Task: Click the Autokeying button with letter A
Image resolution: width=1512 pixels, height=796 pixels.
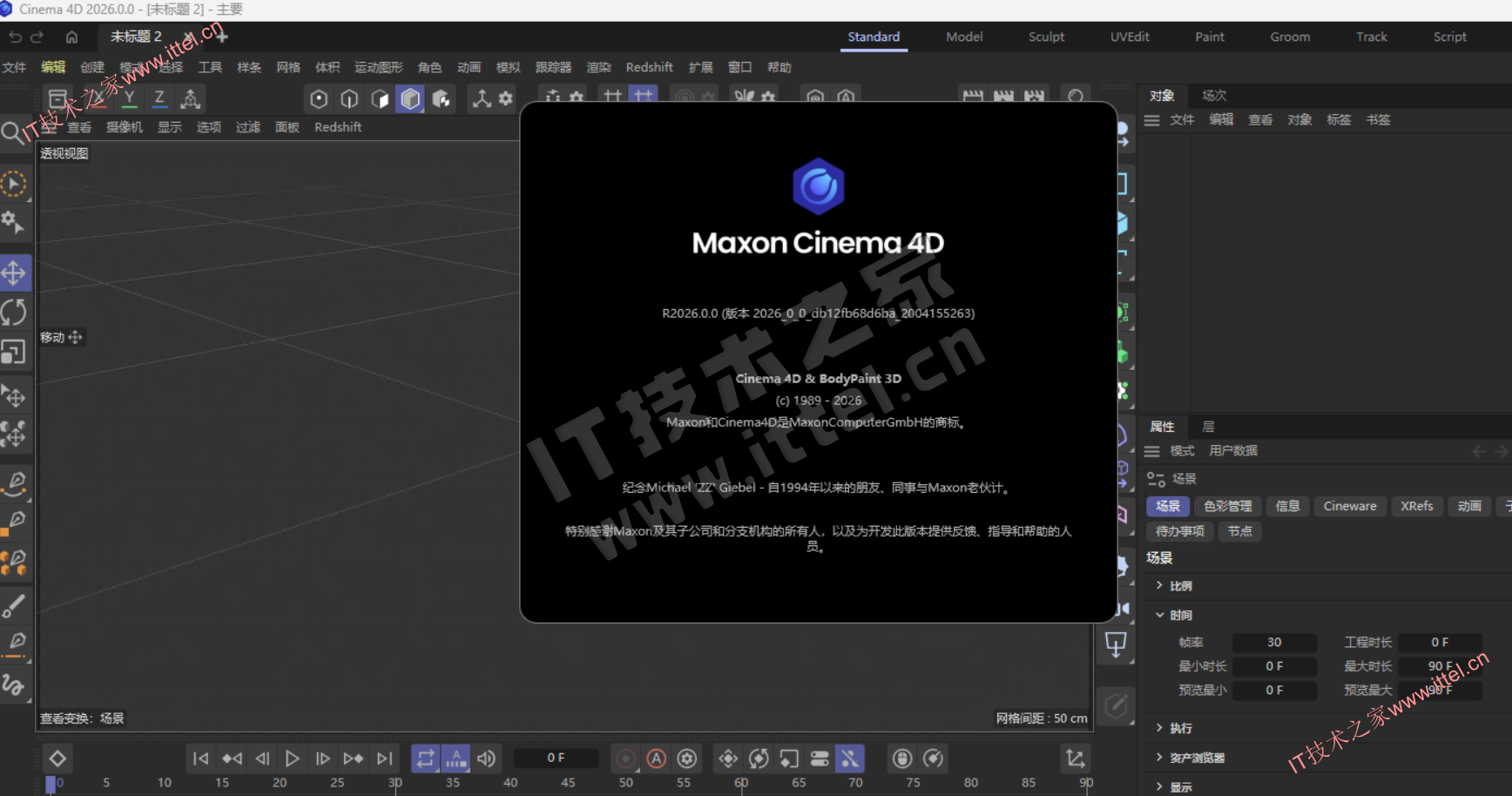Action: click(x=657, y=759)
